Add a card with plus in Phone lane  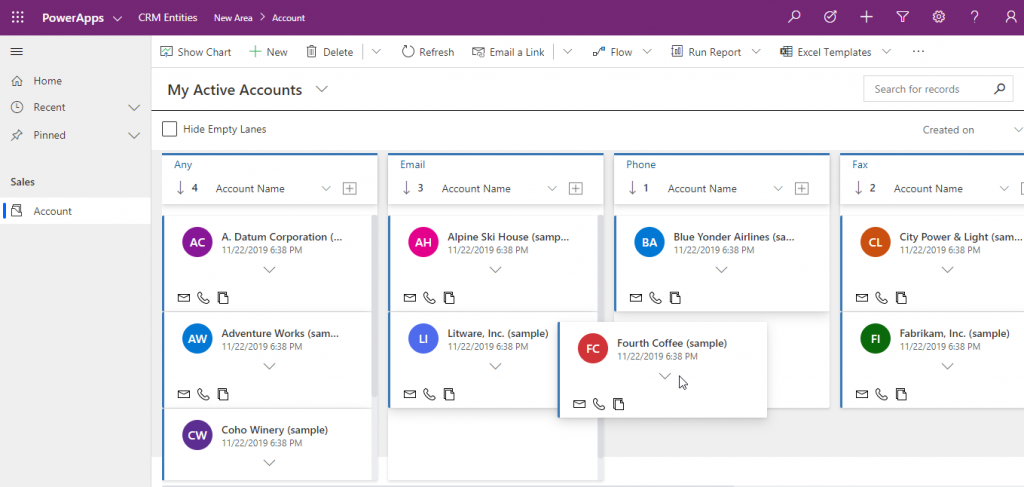[801, 189]
